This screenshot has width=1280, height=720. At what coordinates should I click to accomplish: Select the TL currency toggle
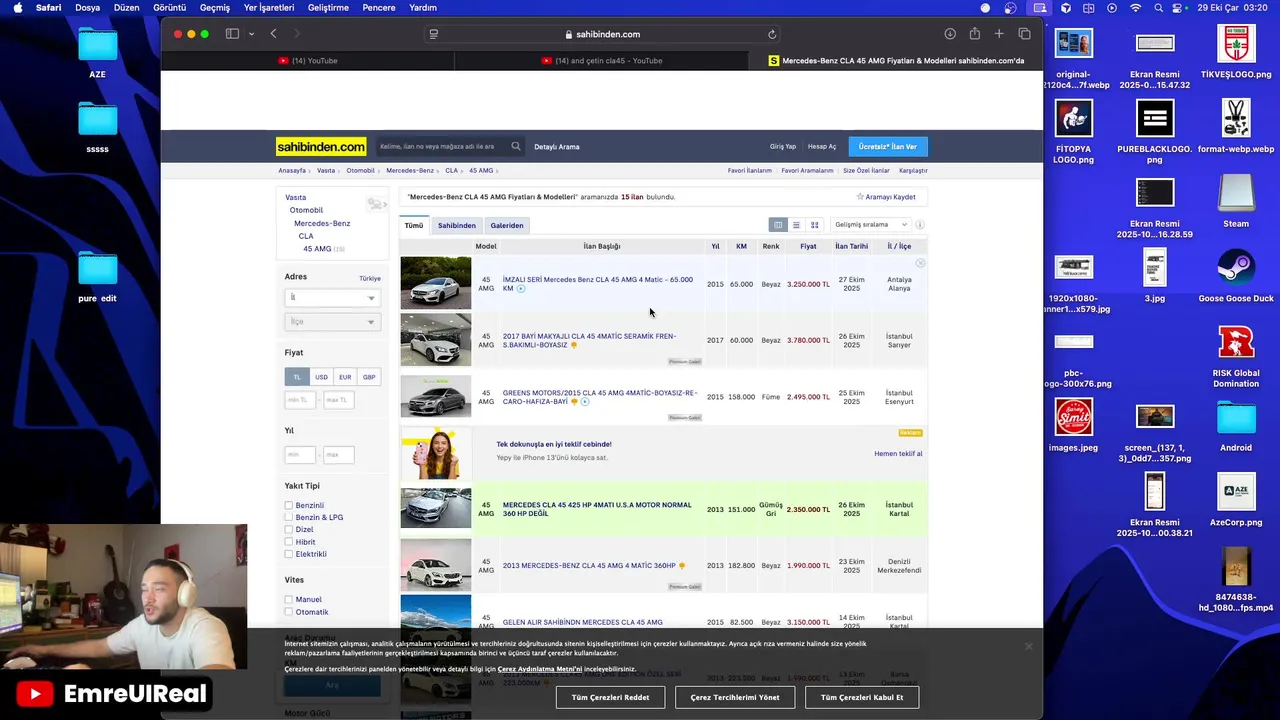click(x=297, y=377)
